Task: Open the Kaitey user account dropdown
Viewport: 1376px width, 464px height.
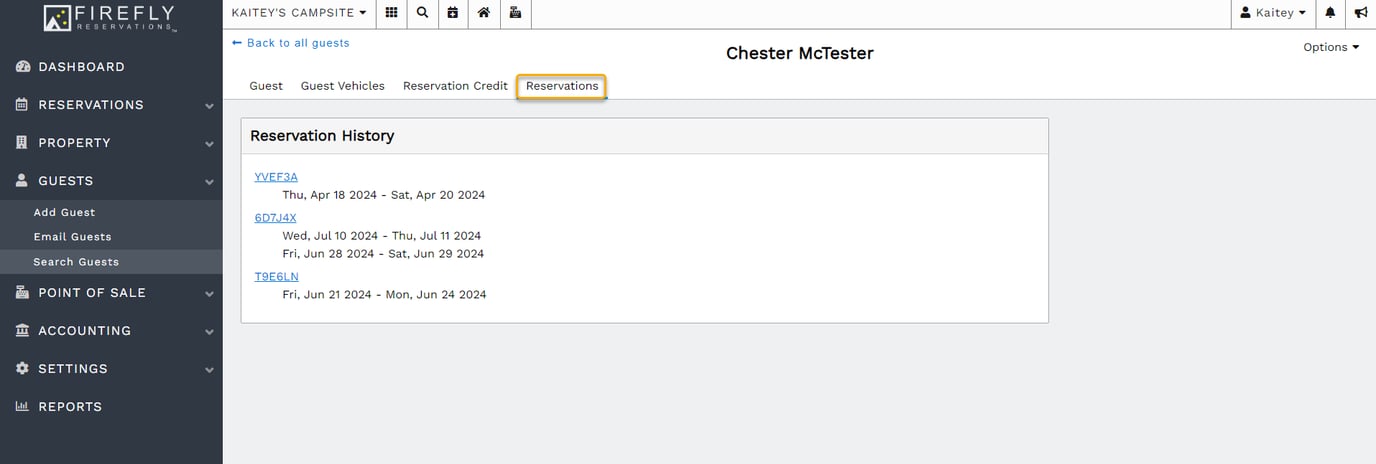Action: coord(1273,13)
